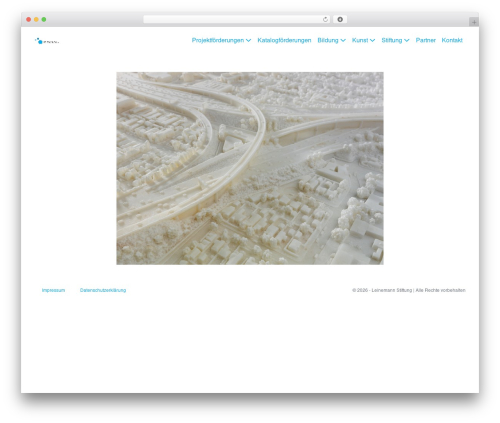Image resolution: width=500 pixels, height=423 pixels.
Task: Open a new tab with plus button
Action: click(474, 22)
